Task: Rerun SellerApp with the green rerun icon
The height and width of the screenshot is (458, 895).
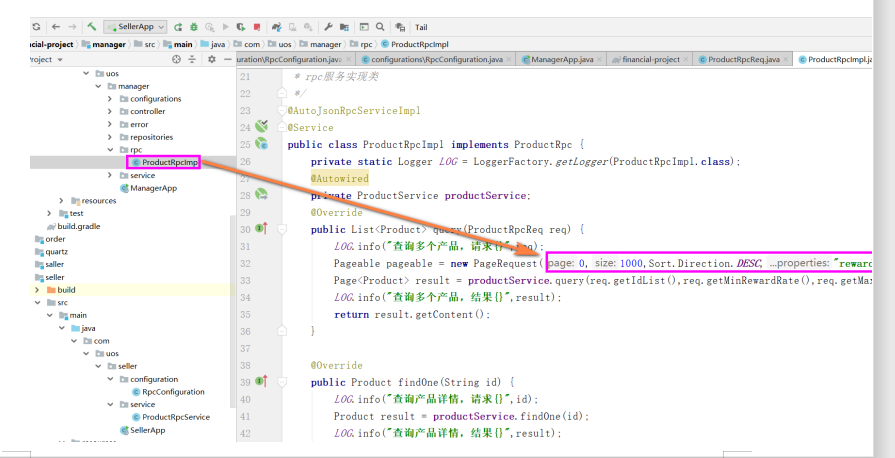Action: [178, 27]
